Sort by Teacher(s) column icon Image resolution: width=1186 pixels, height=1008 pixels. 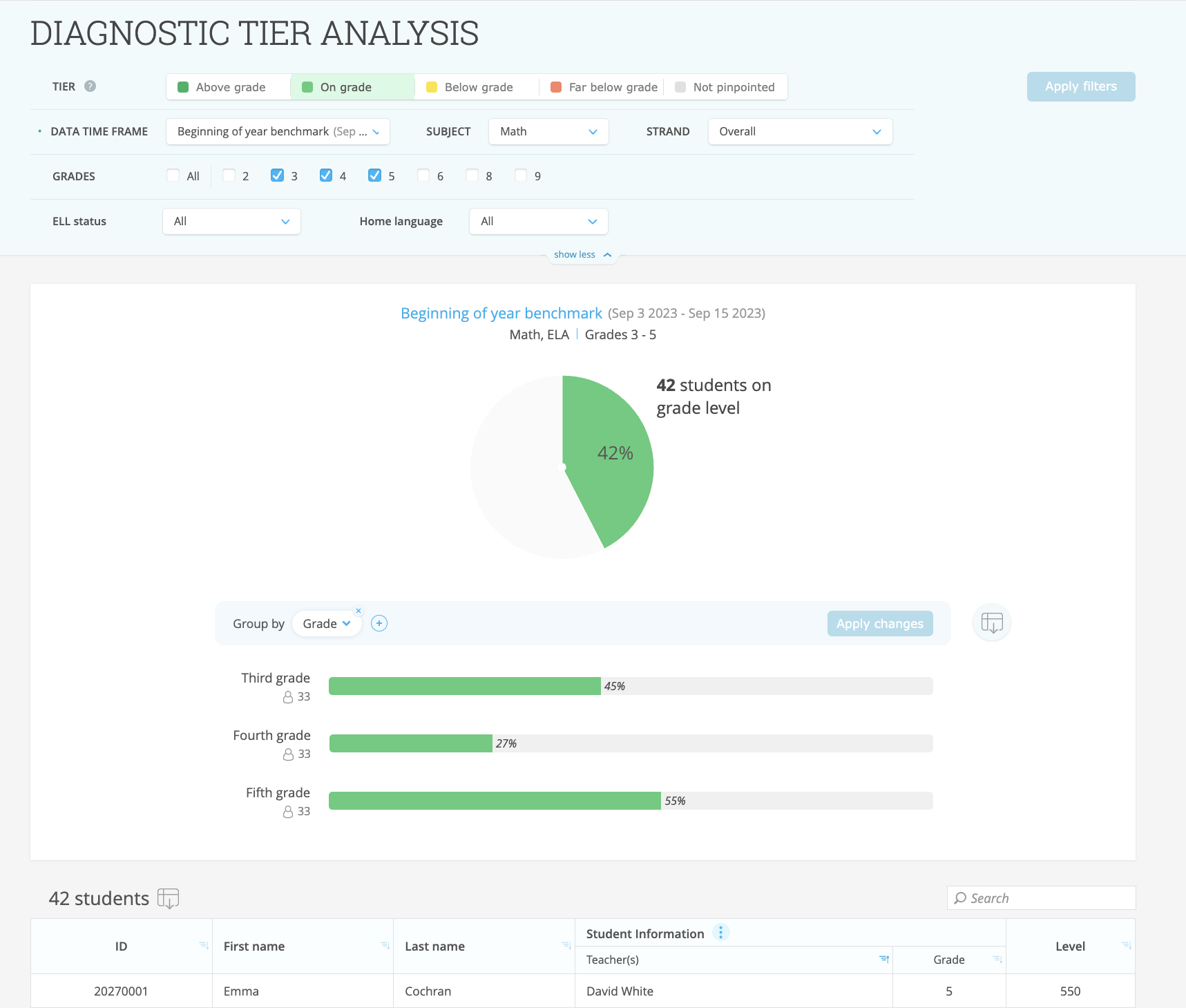(x=884, y=959)
